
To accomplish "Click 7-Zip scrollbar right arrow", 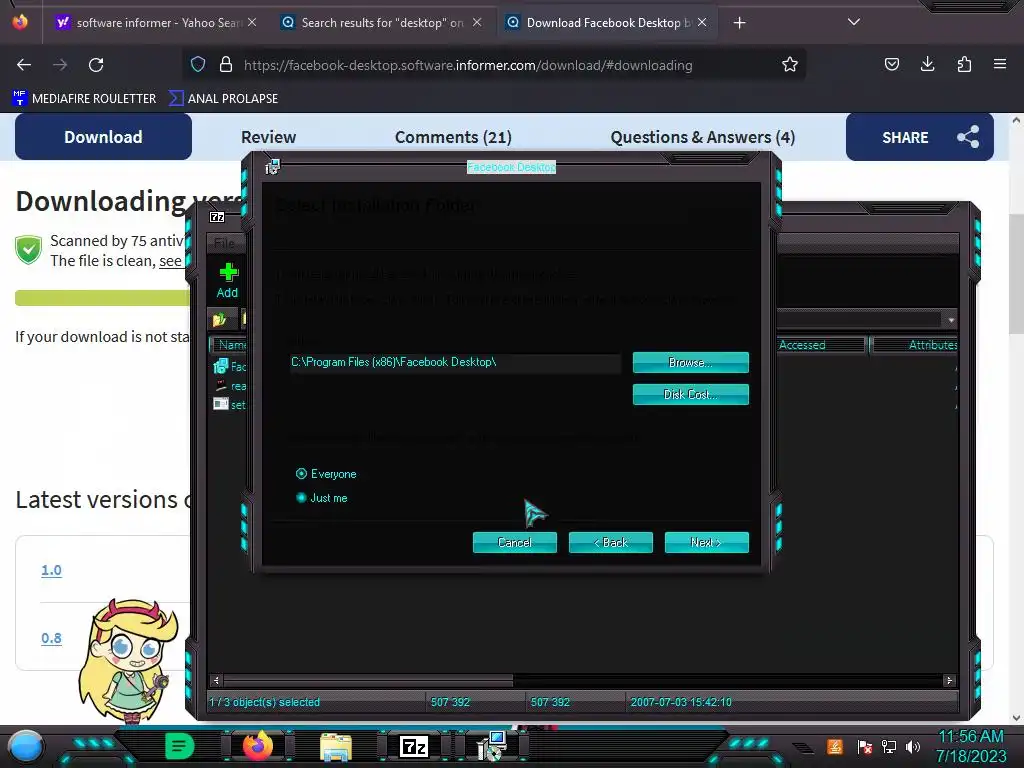I will pos(950,680).
